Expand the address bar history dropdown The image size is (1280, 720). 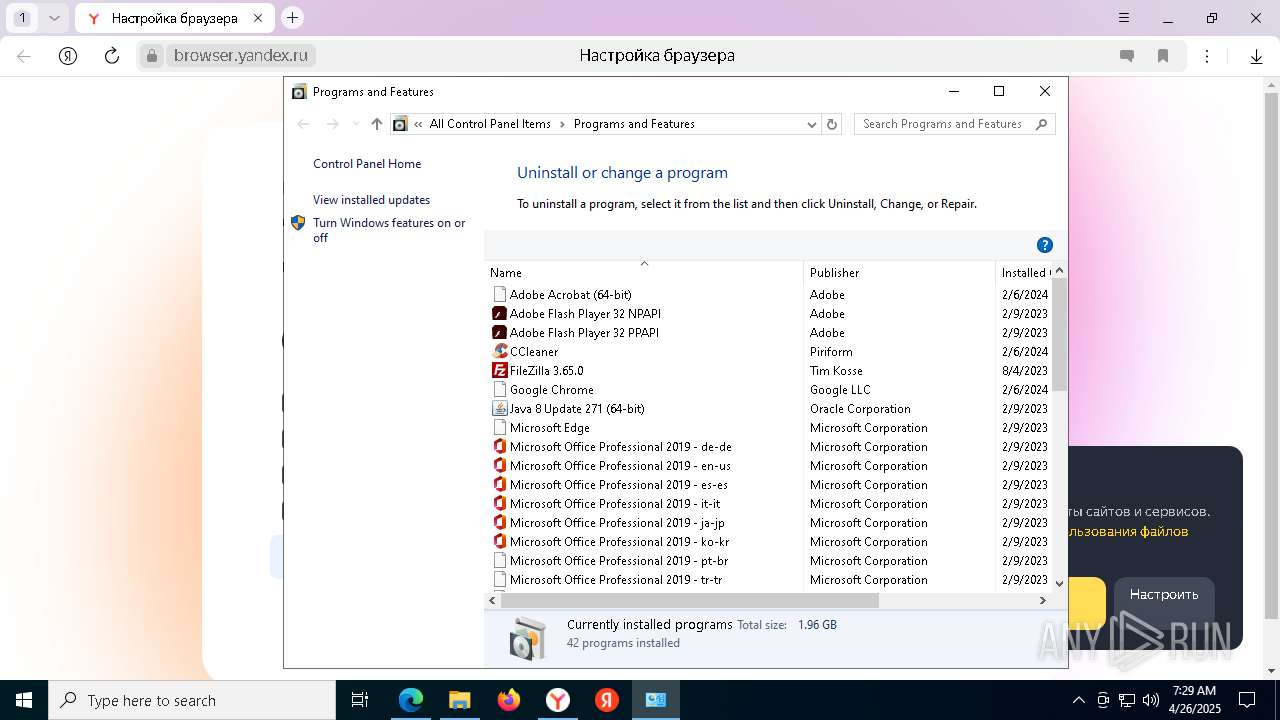(x=812, y=124)
